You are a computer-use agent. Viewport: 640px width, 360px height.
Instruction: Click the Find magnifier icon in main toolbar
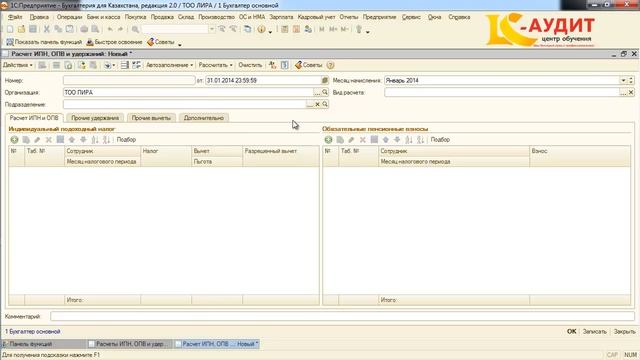point(135,29)
